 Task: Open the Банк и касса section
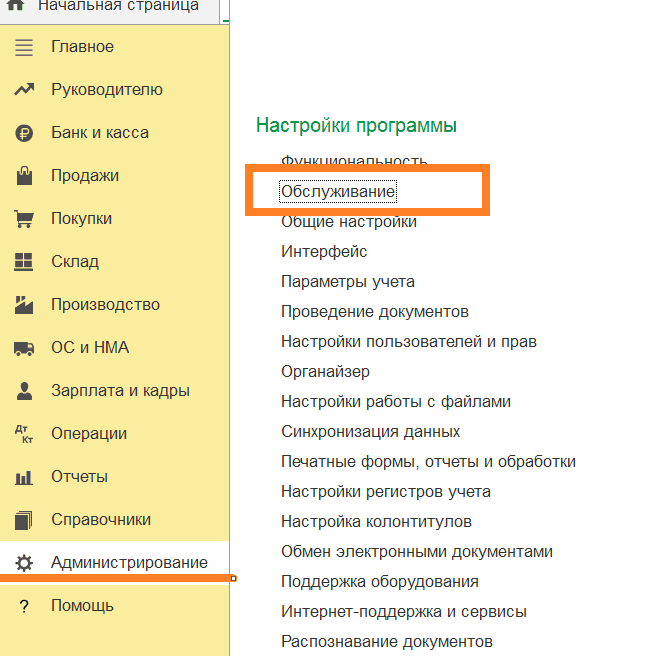coord(100,132)
